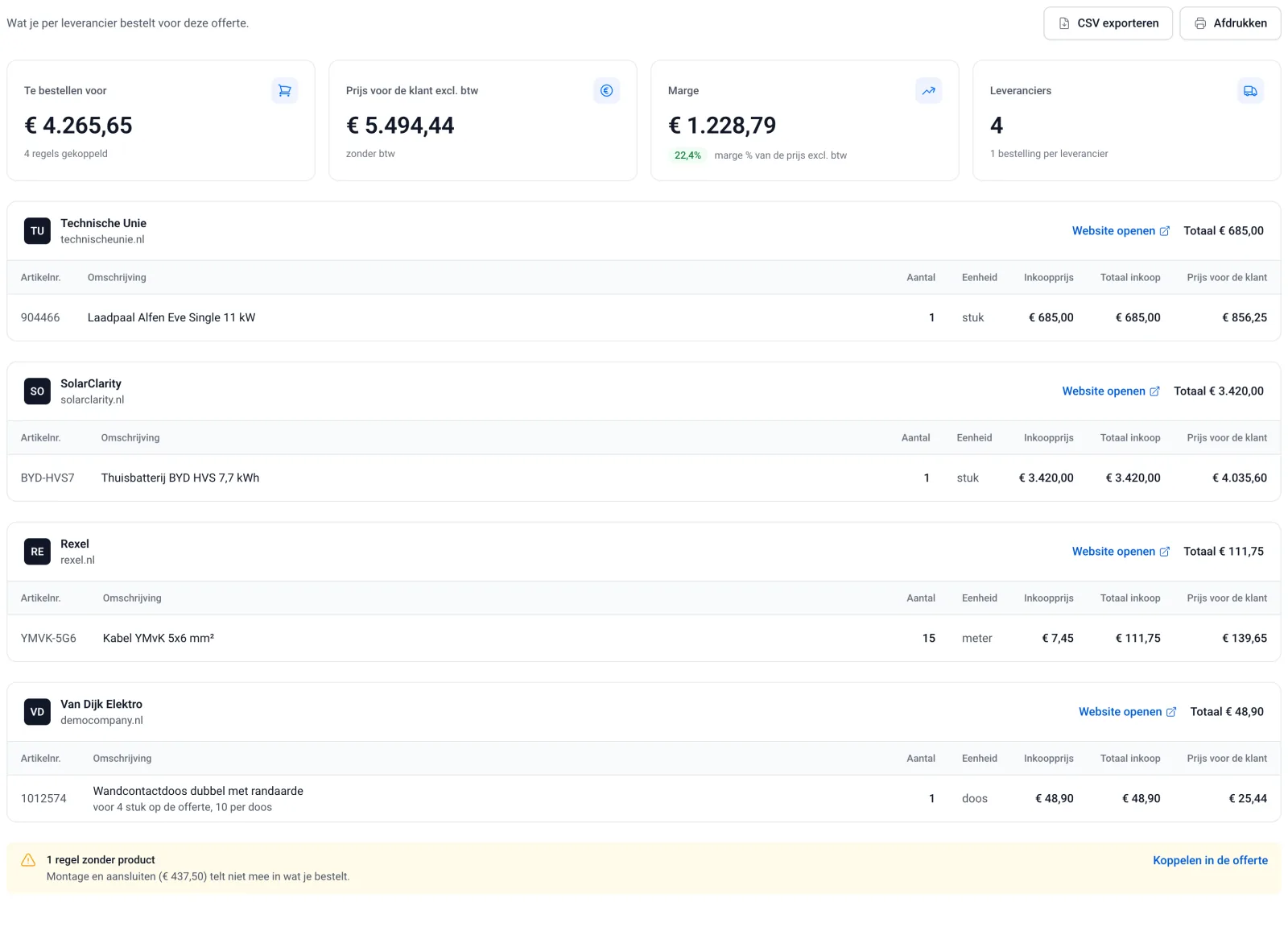This screenshot has width=1288, height=927.
Task: Click article number 904466
Action: (x=40, y=317)
